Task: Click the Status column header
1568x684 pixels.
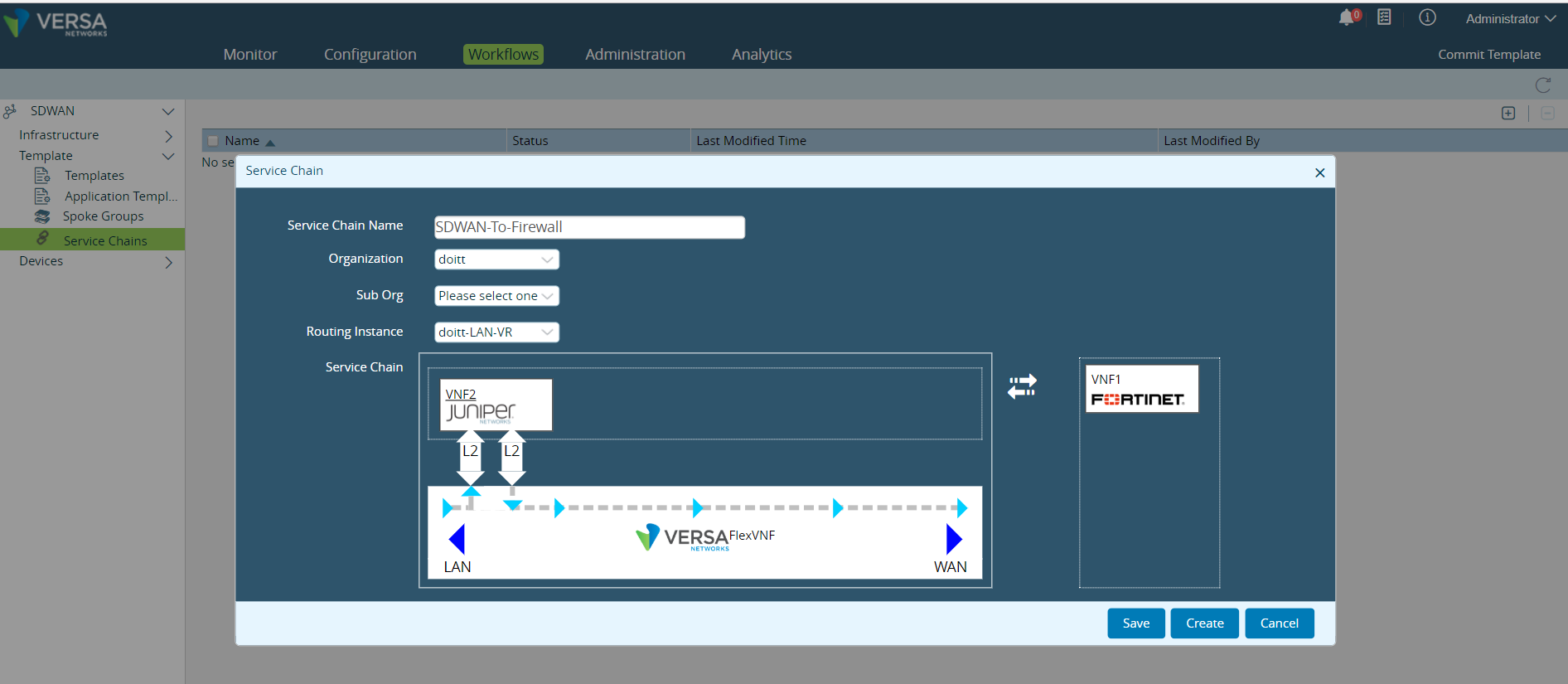Action: (598, 141)
